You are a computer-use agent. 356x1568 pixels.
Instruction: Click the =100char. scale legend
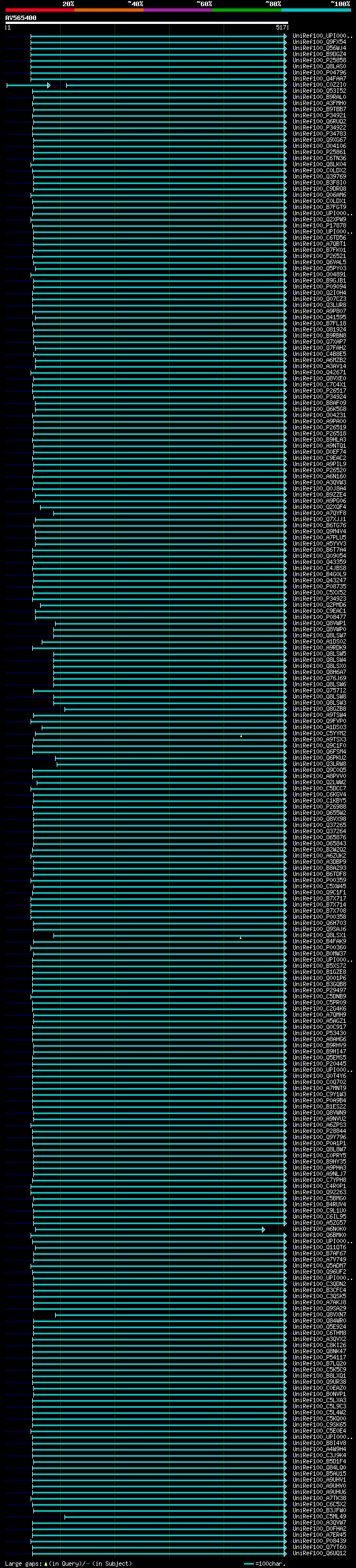click(265, 1564)
